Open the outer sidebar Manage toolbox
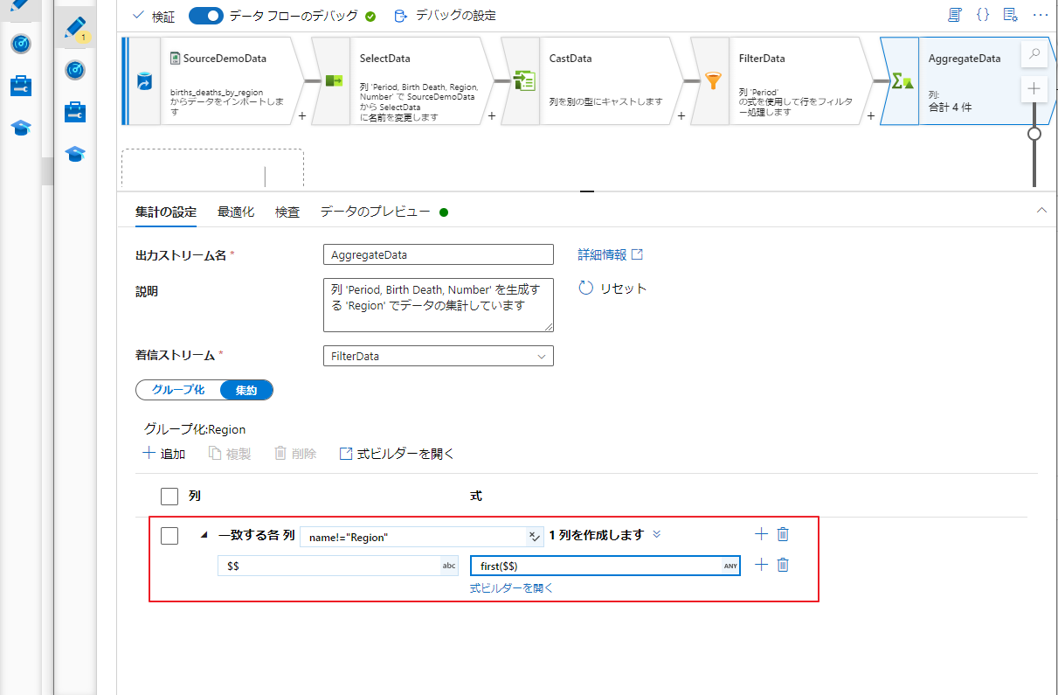 [21, 86]
